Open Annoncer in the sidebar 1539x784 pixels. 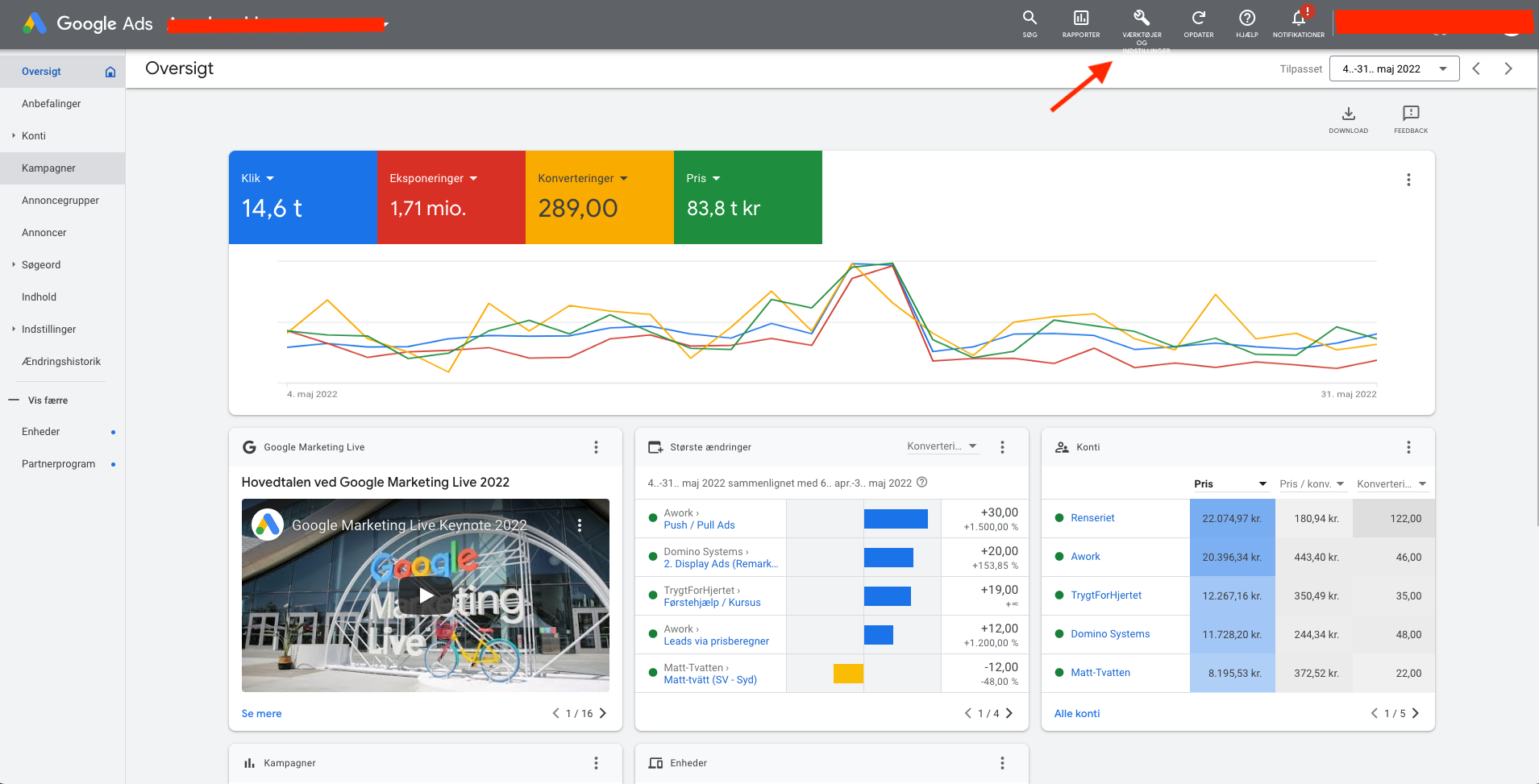click(62, 233)
